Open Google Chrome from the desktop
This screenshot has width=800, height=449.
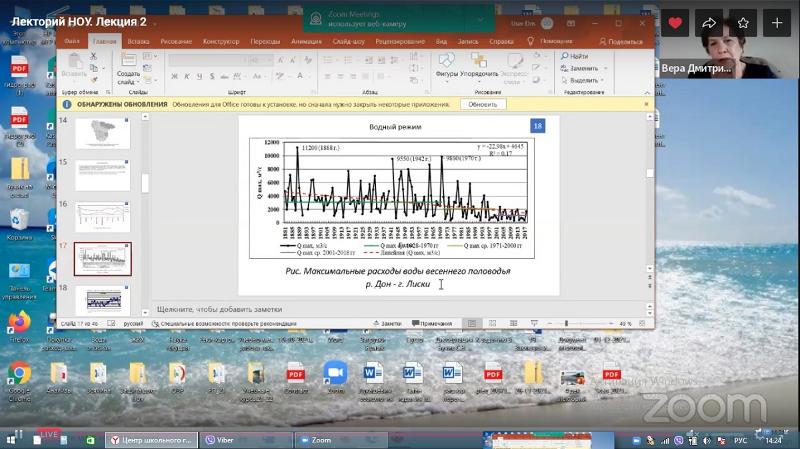point(19,373)
